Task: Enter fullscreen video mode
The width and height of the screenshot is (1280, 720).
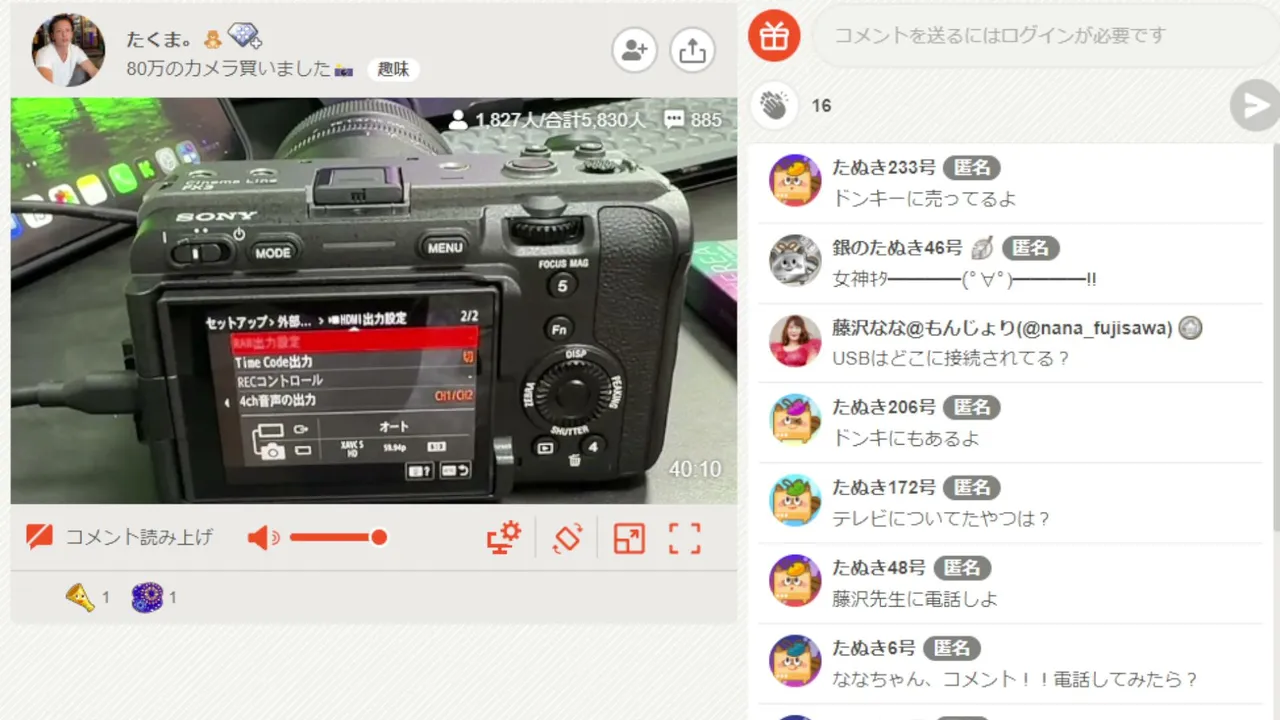Action: (x=685, y=538)
